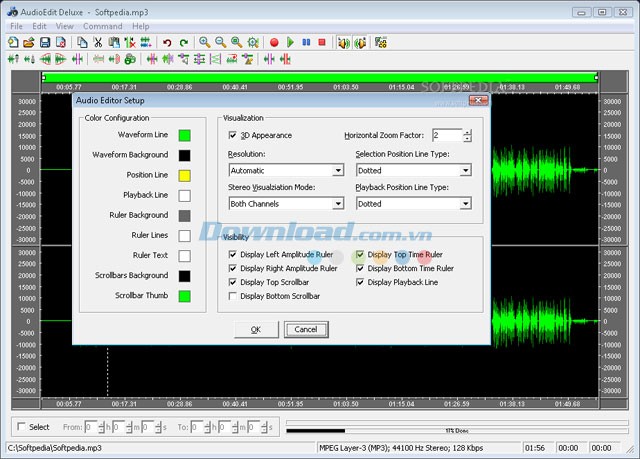Click the OK button
This screenshot has width=640, height=459.
coord(256,329)
